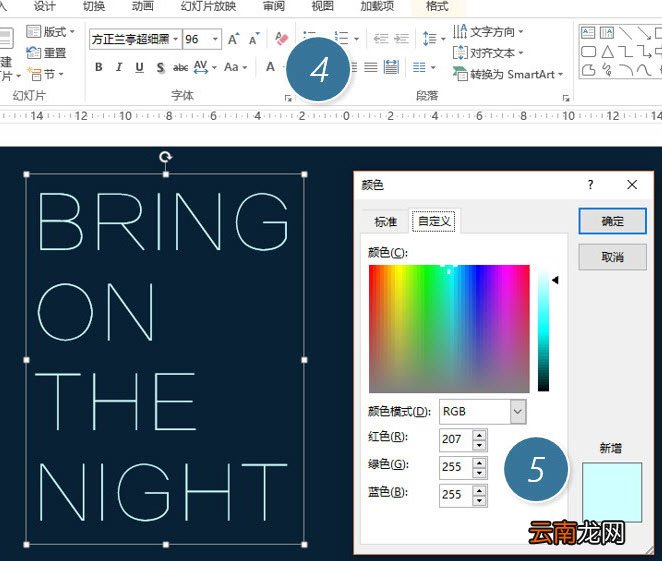The image size is (662, 561).
Task: Select the freeform shape tool
Action: 588,70
